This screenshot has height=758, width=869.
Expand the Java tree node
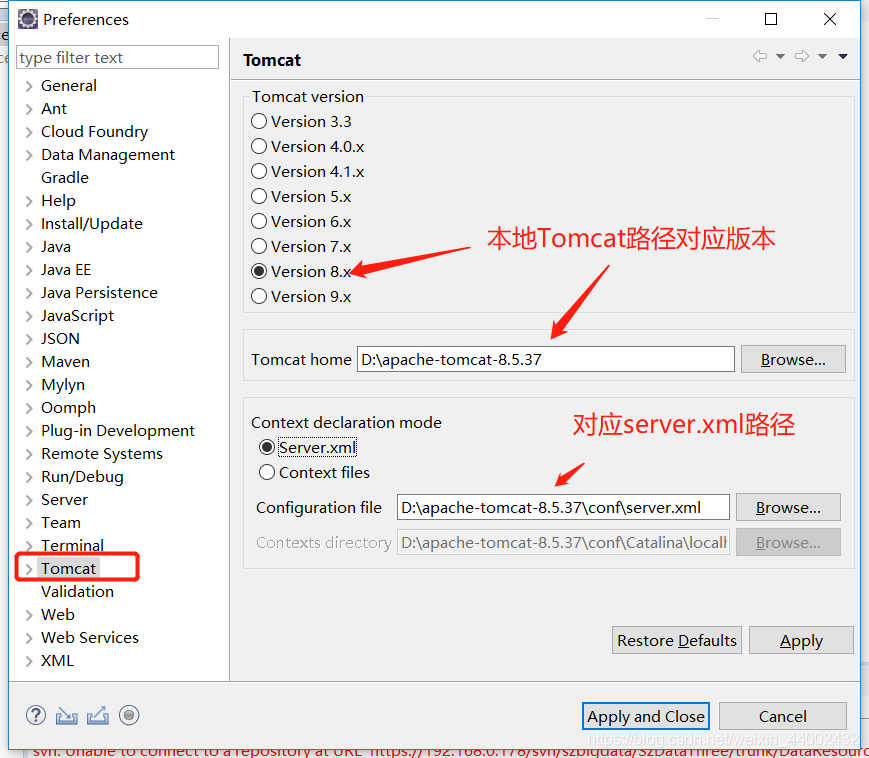[29, 247]
